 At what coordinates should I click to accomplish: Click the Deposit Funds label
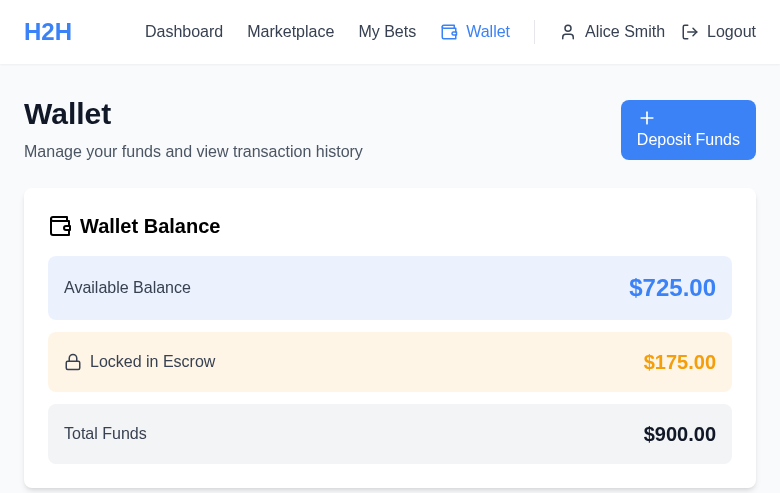click(688, 140)
